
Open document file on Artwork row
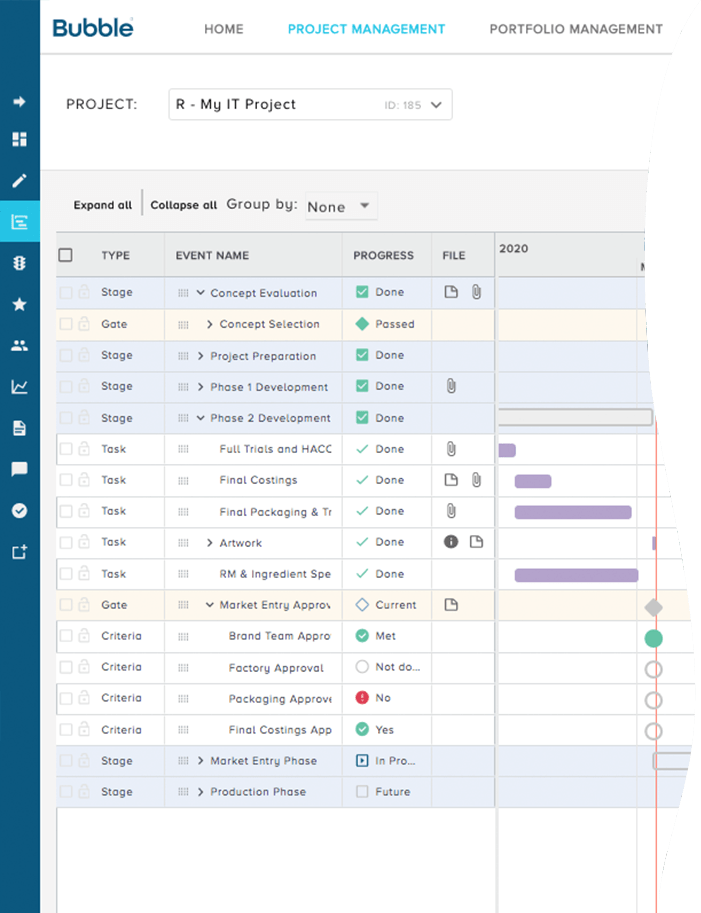(476, 542)
